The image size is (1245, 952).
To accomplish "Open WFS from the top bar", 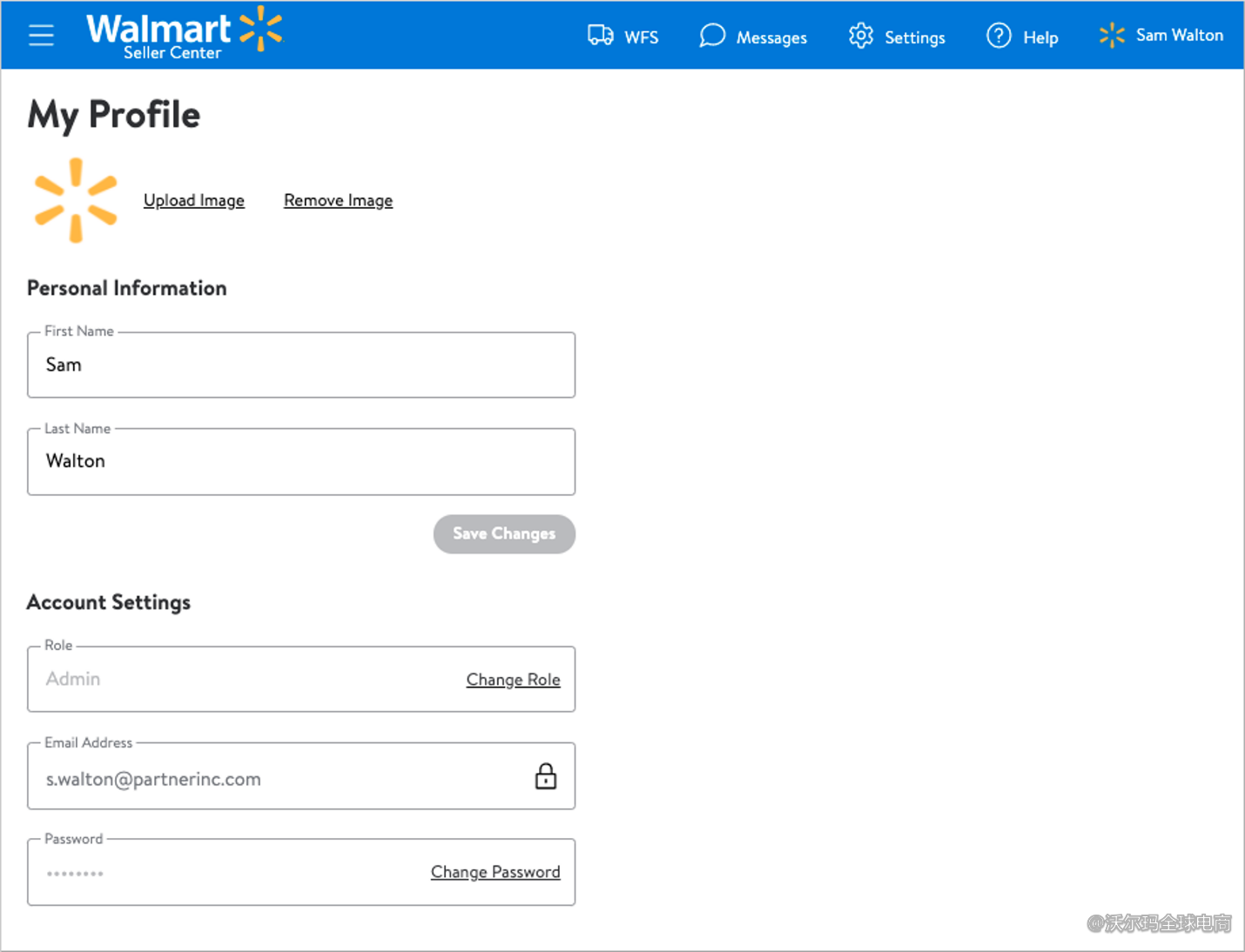I will pos(623,37).
